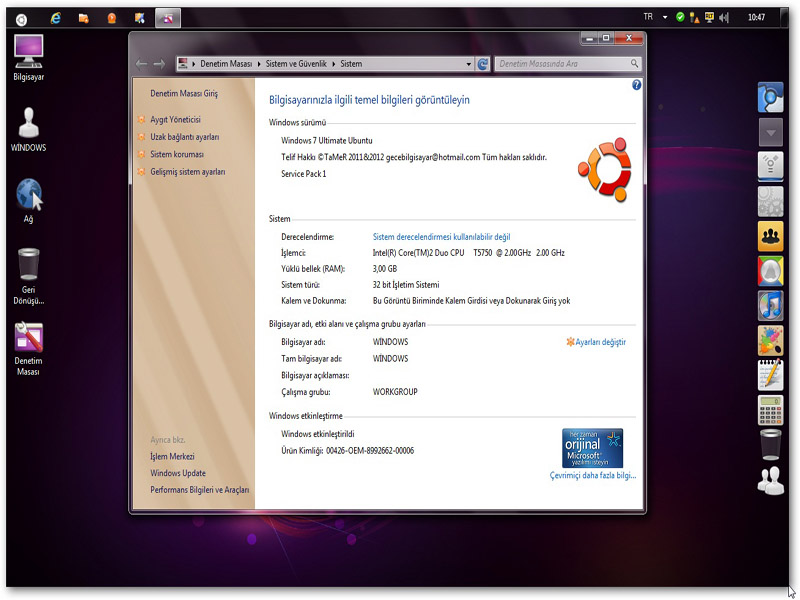Expand the tray's hidden icons arrow
The image size is (800, 600).
point(667,17)
